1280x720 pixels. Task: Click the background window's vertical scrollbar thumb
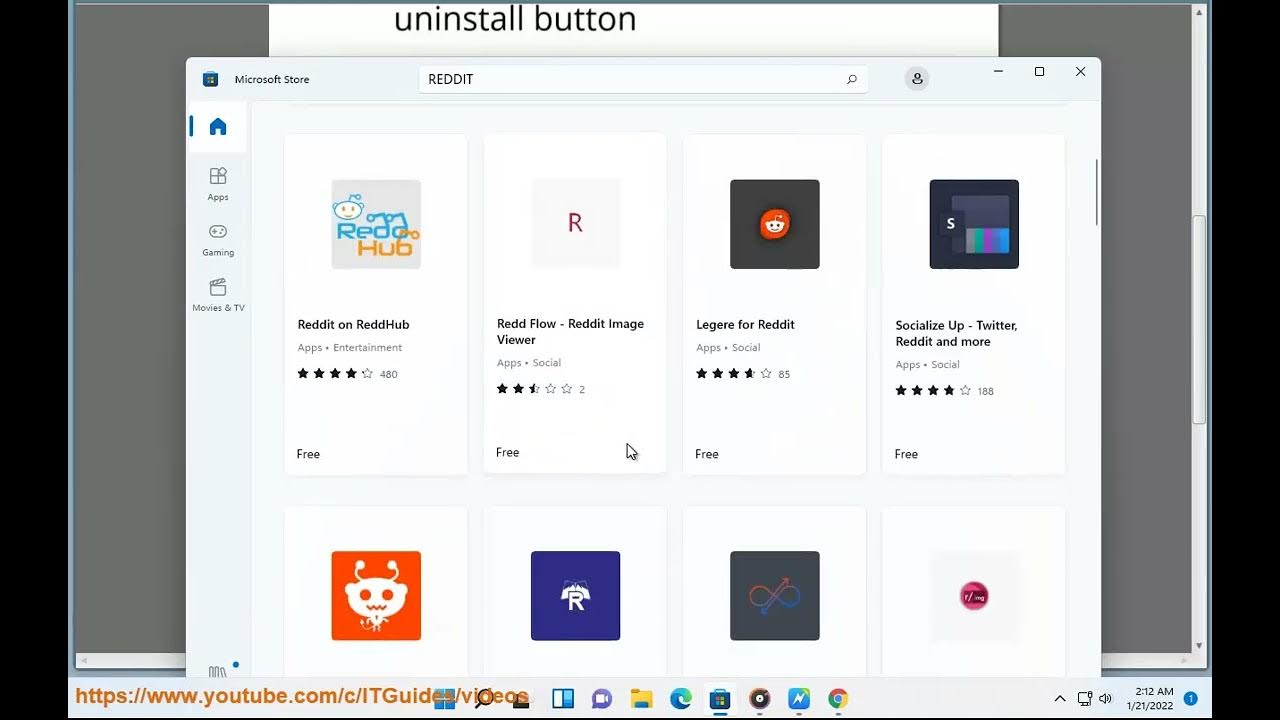(1200, 317)
